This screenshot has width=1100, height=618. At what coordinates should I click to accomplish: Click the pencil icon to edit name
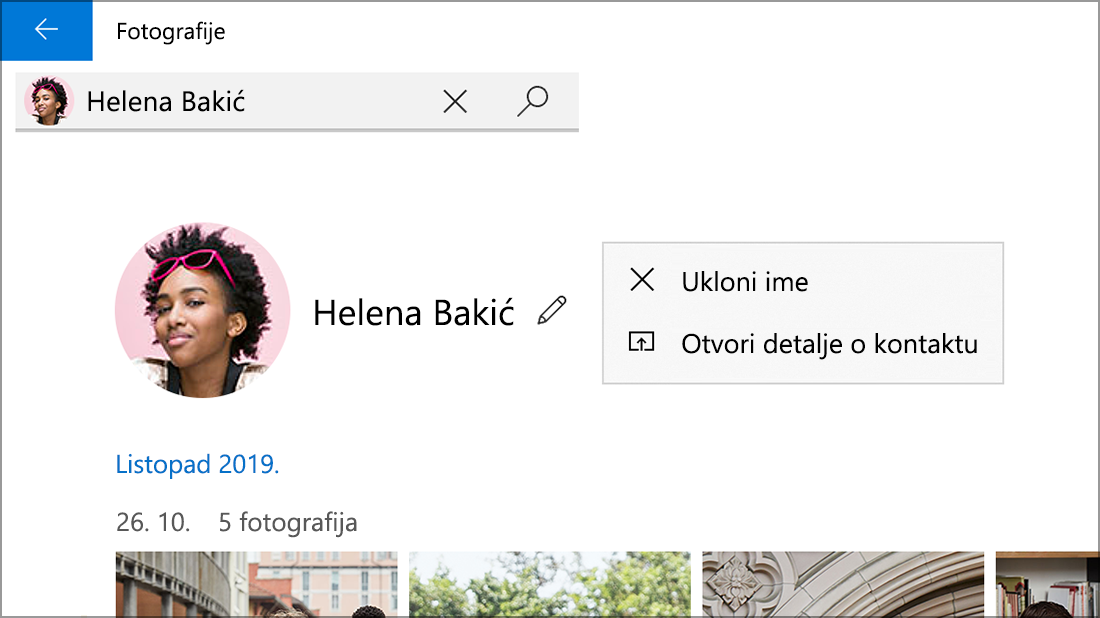(552, 311)
